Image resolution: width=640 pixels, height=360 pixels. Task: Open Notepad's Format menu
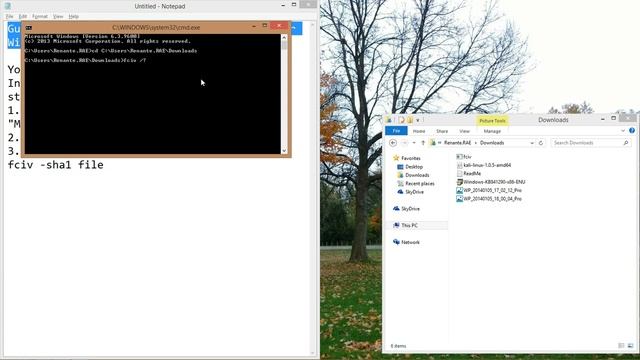(40, 16)
